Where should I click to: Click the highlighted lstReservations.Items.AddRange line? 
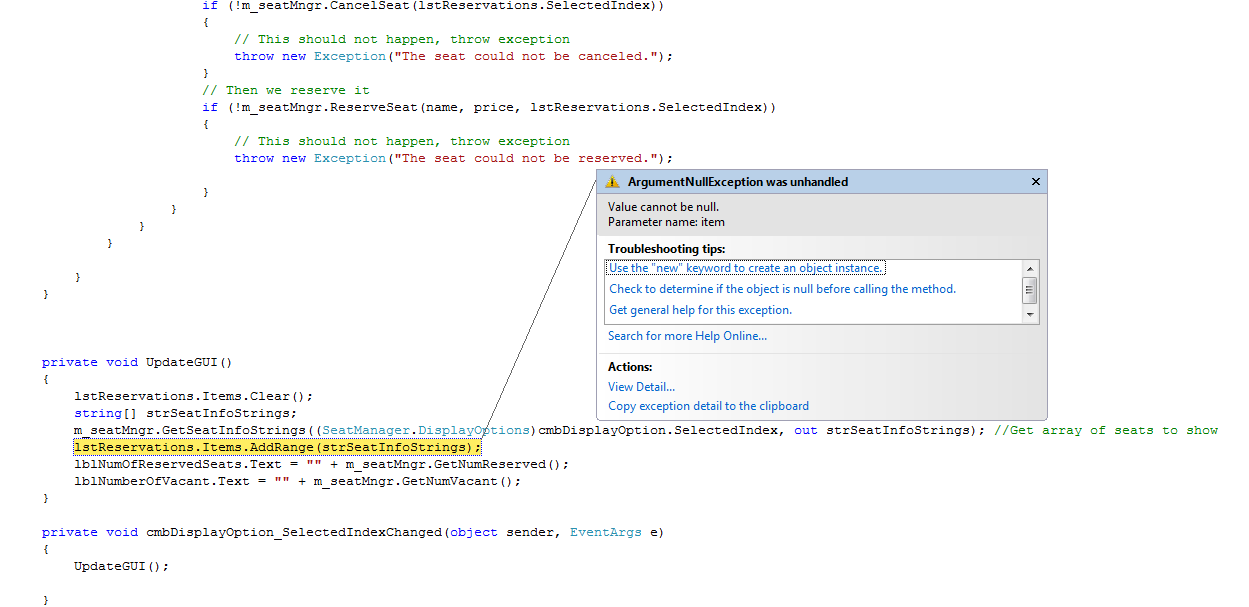coord(278,447)
